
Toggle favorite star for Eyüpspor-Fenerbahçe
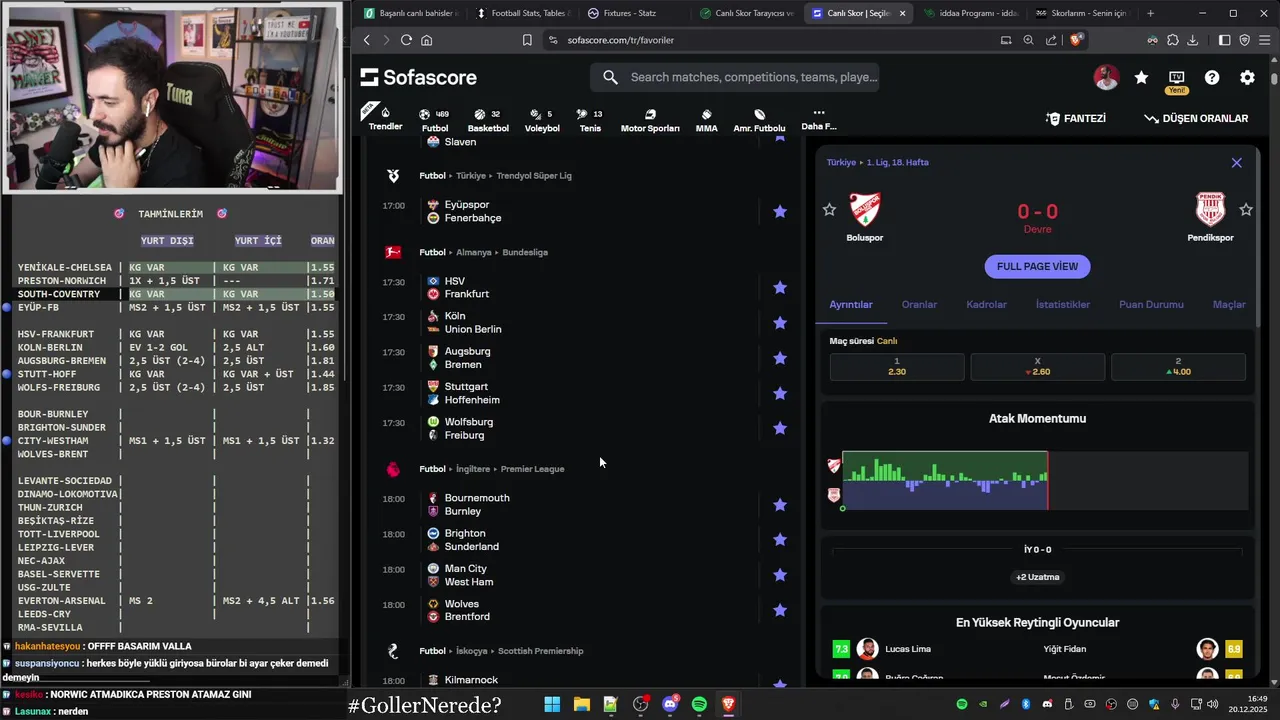(x=780, y=211)
